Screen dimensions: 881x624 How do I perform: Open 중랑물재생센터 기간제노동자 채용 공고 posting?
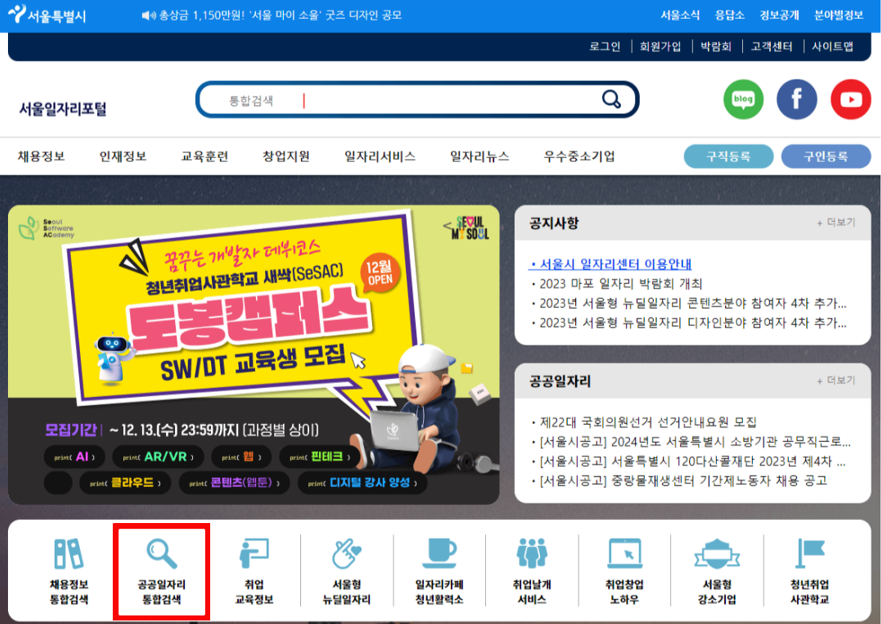(x=679, y=480)
